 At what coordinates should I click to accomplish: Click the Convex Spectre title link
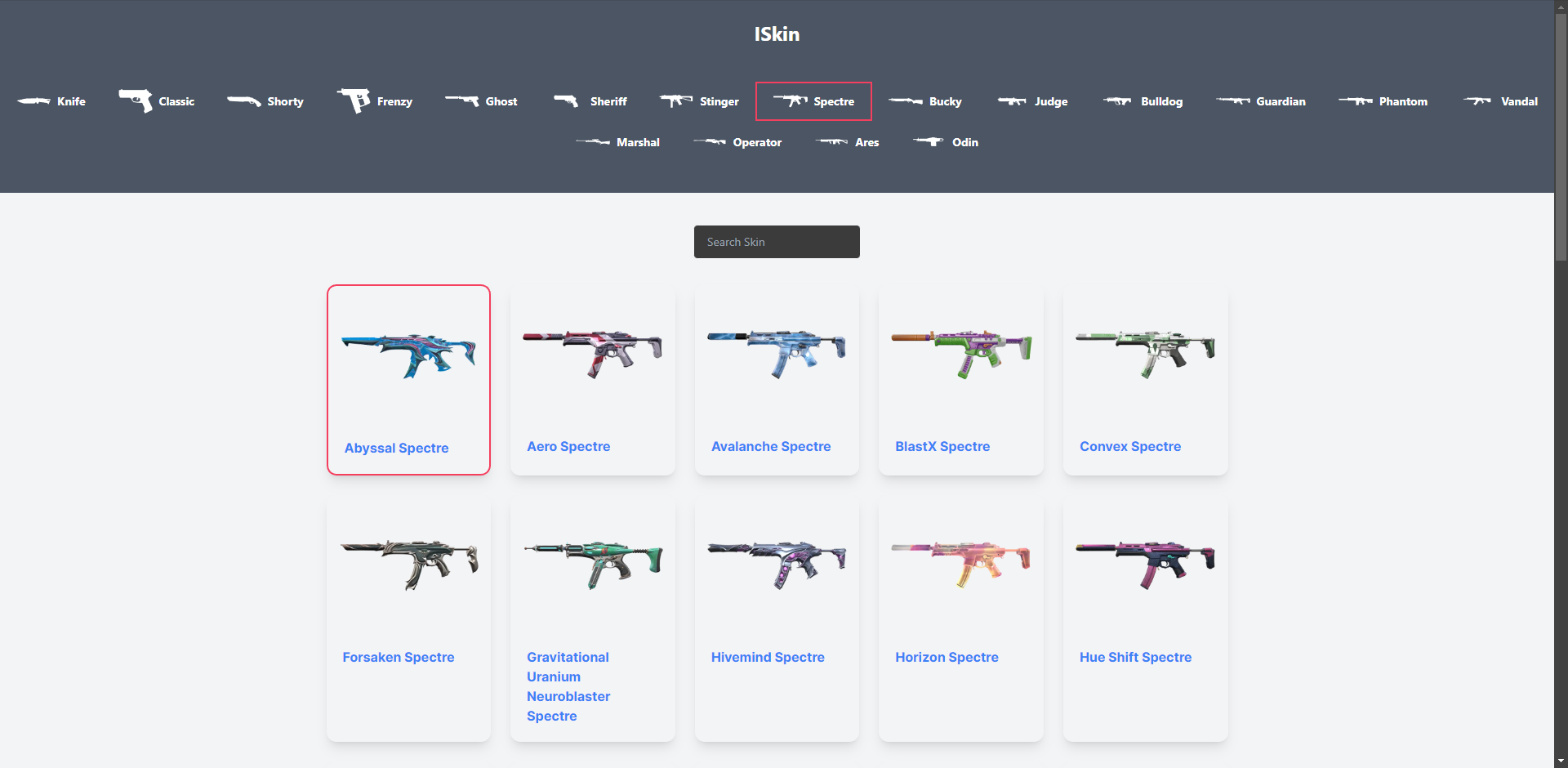1130,446
